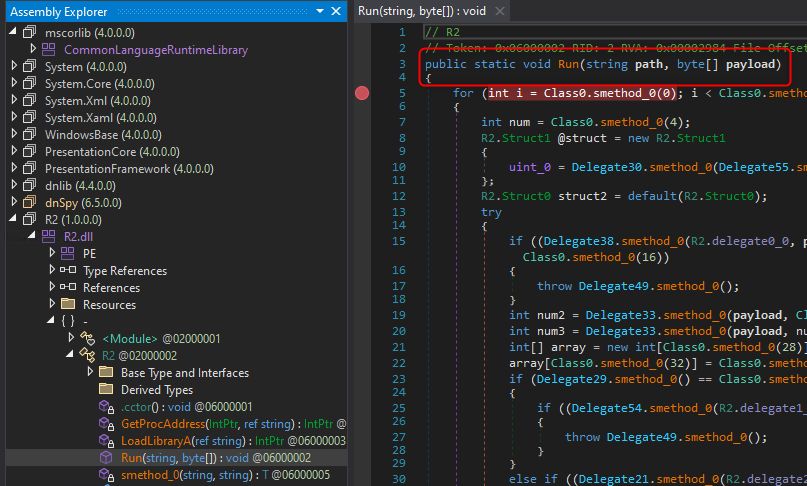The image size is (807, 486).
Task: Click the System.Xaml assembly icon
Action: point(29,117)
